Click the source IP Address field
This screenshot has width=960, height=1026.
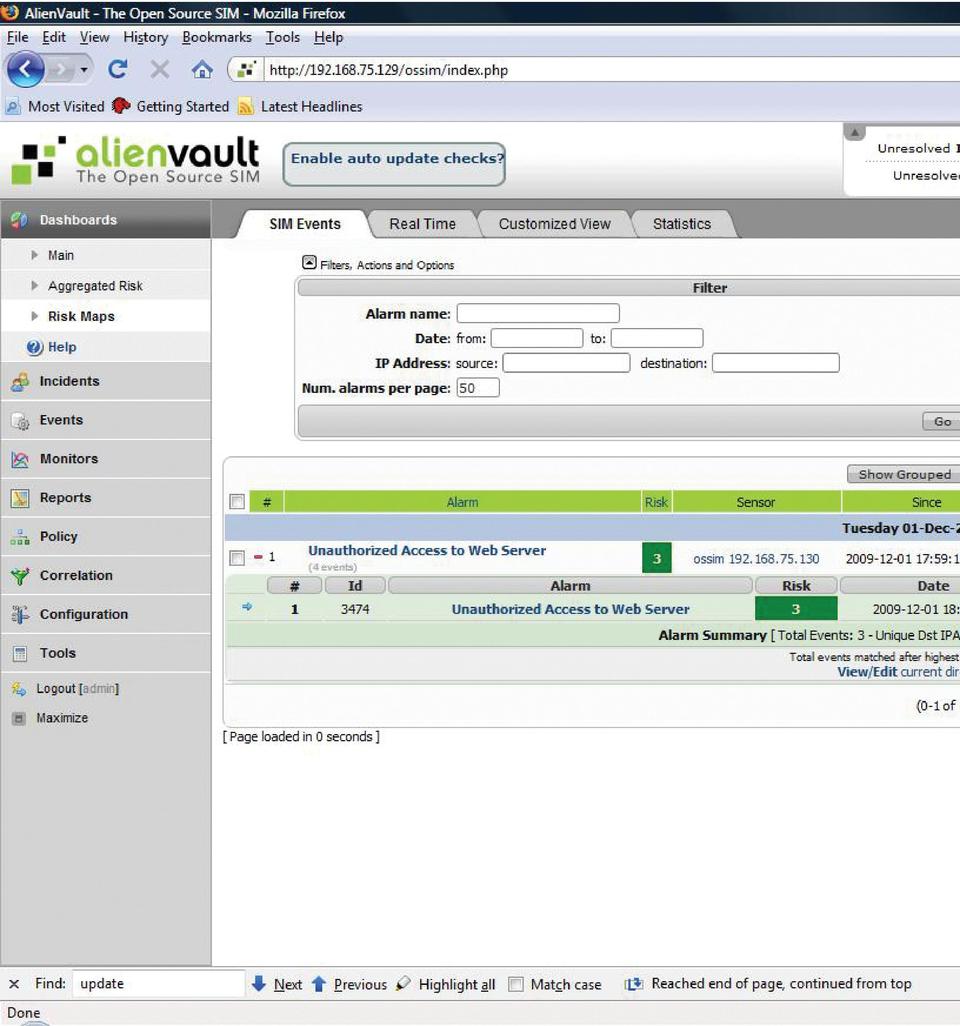click(566, 363)
